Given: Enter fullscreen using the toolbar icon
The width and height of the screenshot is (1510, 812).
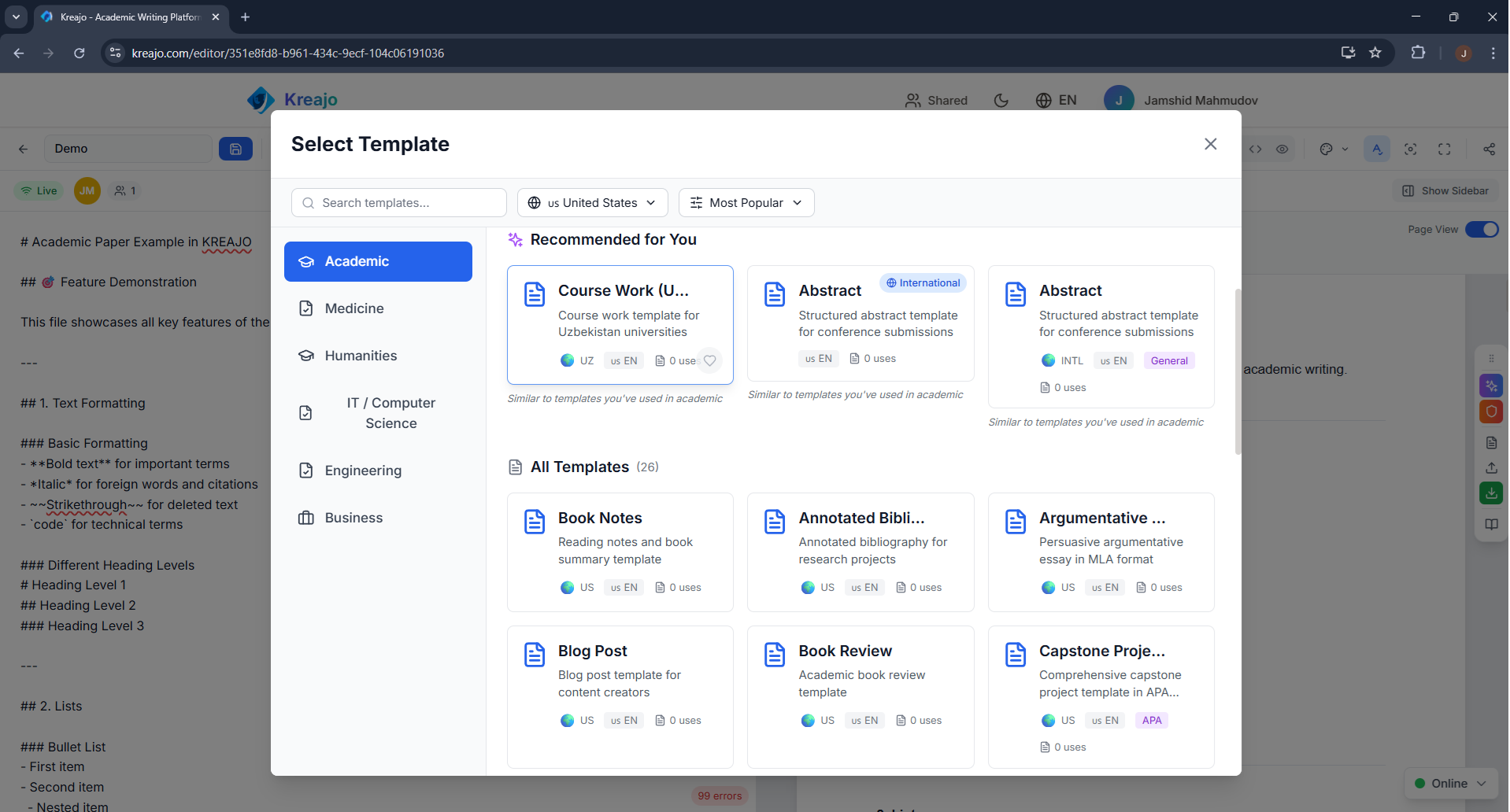Looking at the screenshot, I should click(x=1445, y=149).
